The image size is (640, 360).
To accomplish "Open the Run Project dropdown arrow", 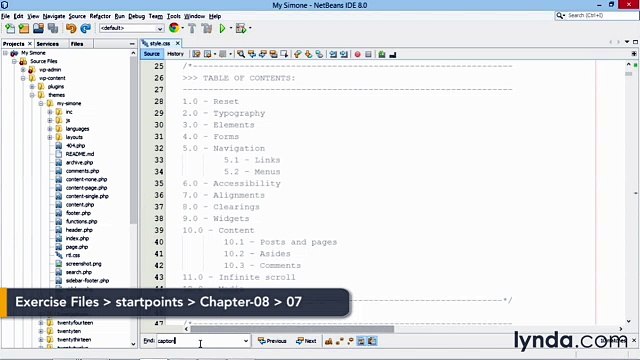I will 231,28.
